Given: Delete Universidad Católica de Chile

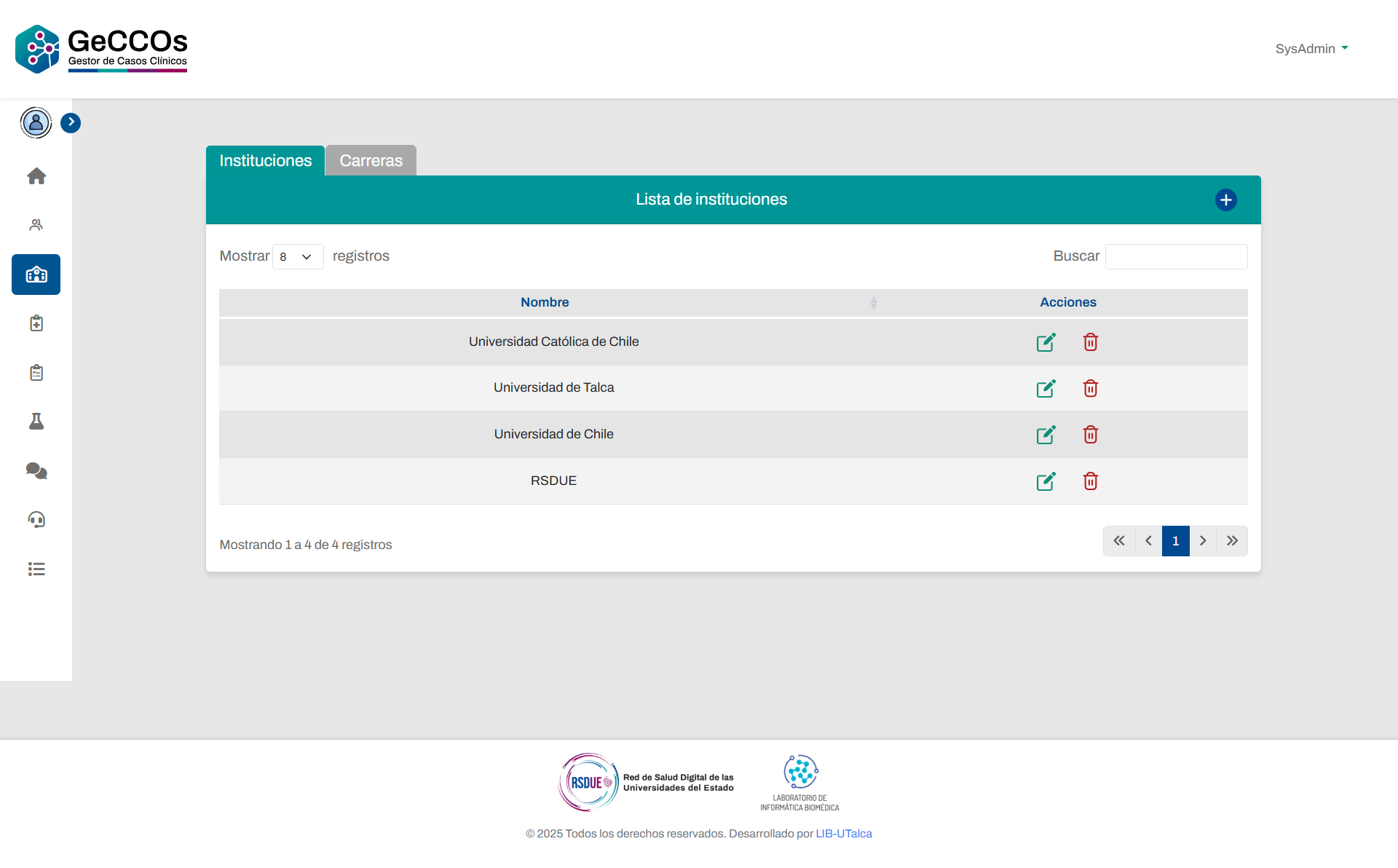Looking at the screenshot, I should click(x=1091, y=342).
